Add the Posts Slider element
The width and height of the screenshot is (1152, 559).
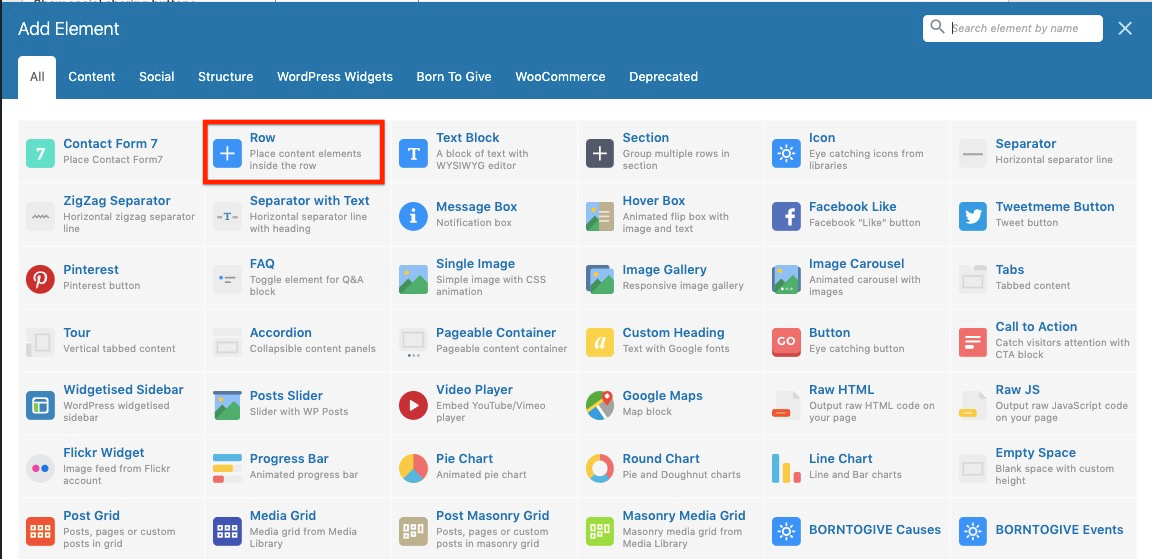click(x=298, y=403)
